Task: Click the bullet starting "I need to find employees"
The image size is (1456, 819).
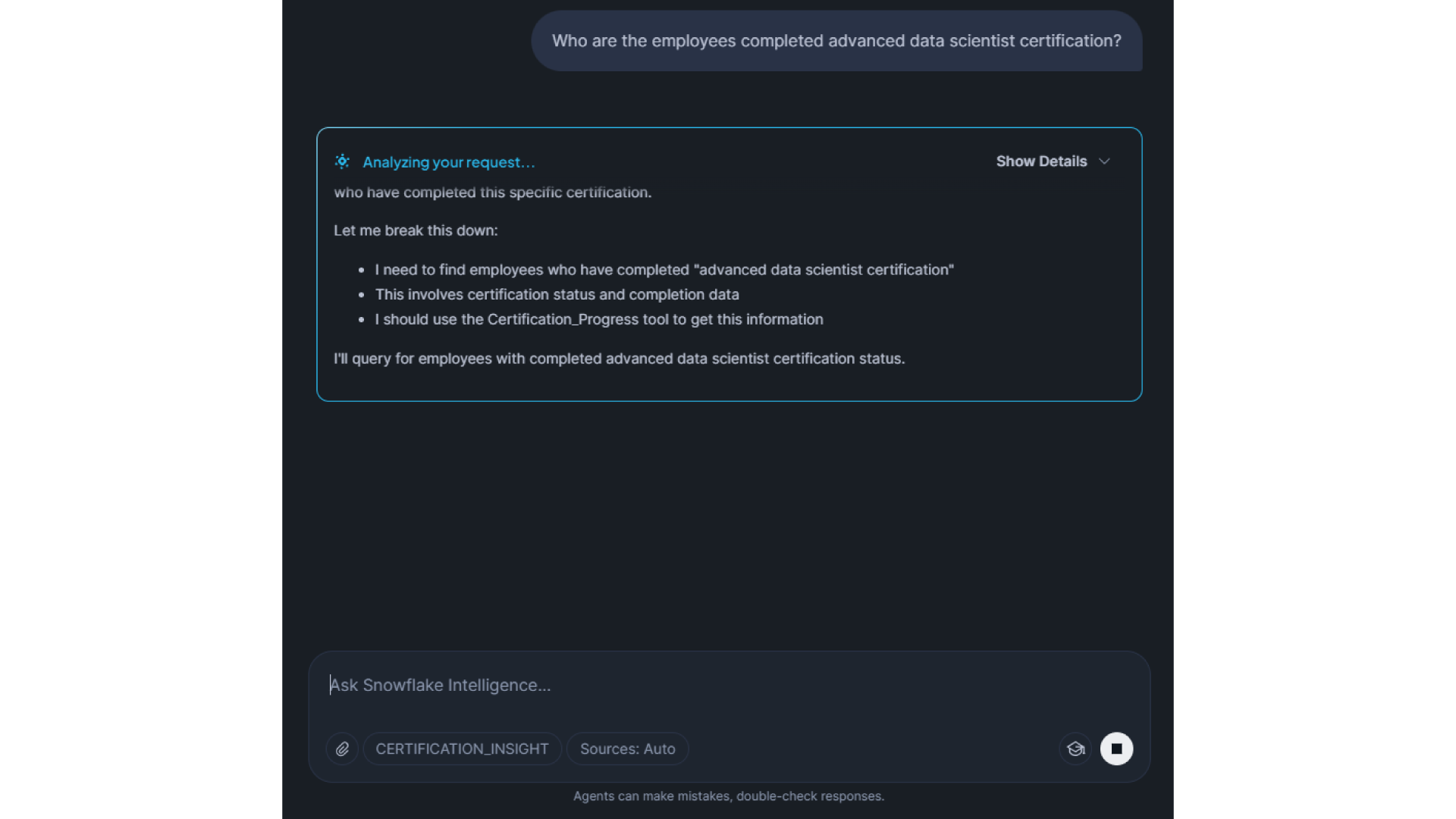Action: [664, 270]
